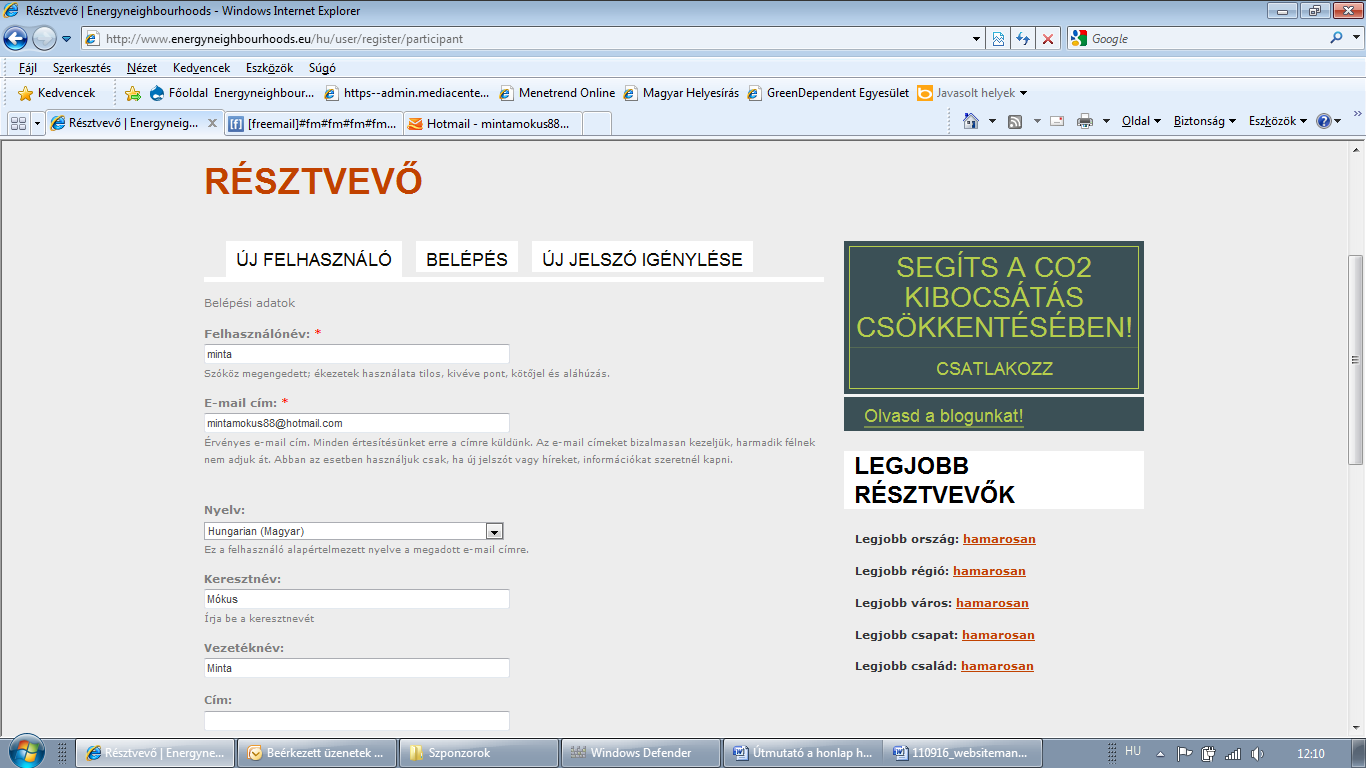Refresh the page with the Refresh icon
The width and height of the screenshot is (1366, 768).
[1023, 39]
